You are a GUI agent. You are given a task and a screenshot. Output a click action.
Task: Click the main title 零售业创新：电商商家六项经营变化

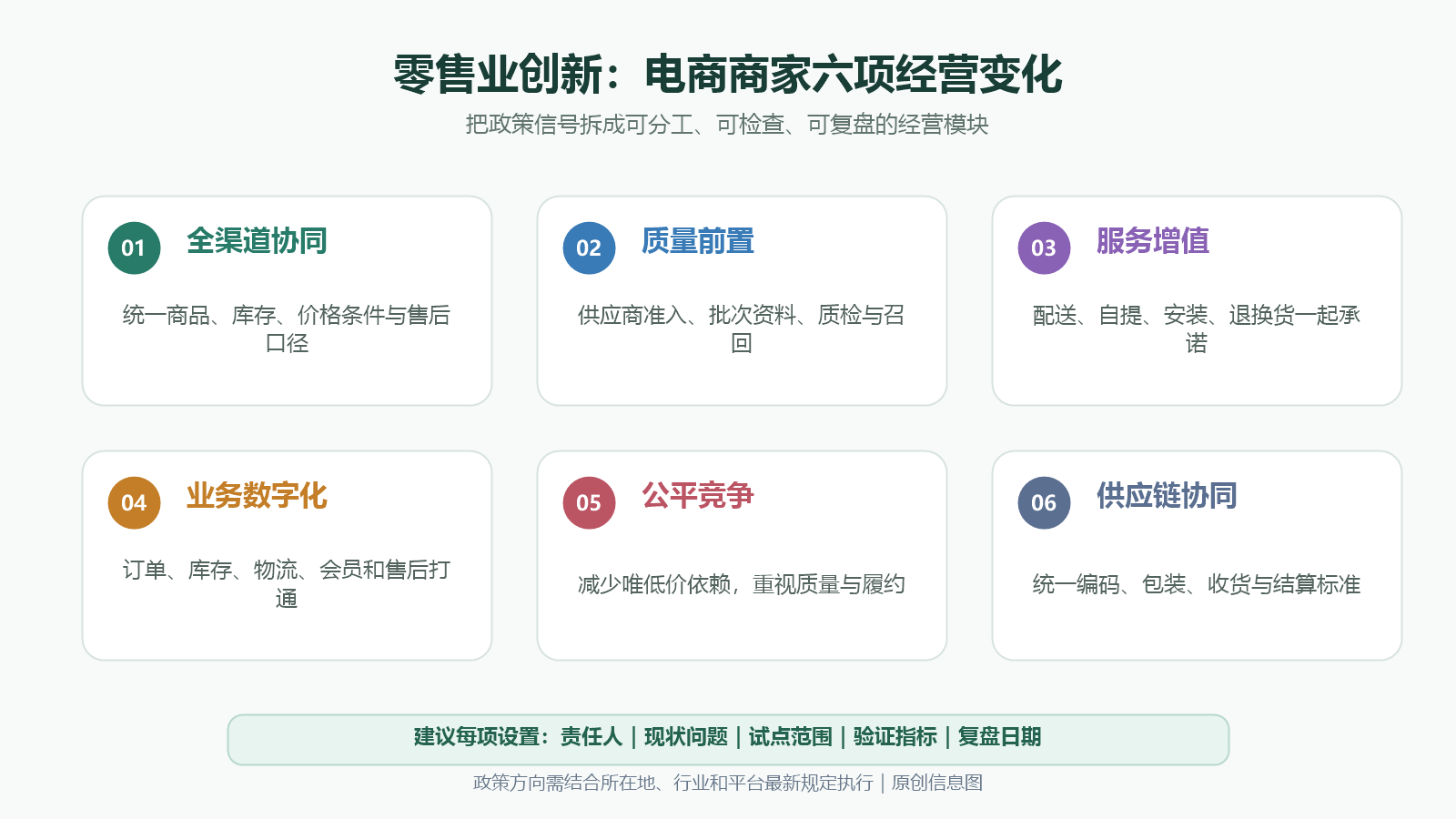[x=728, y=75]
